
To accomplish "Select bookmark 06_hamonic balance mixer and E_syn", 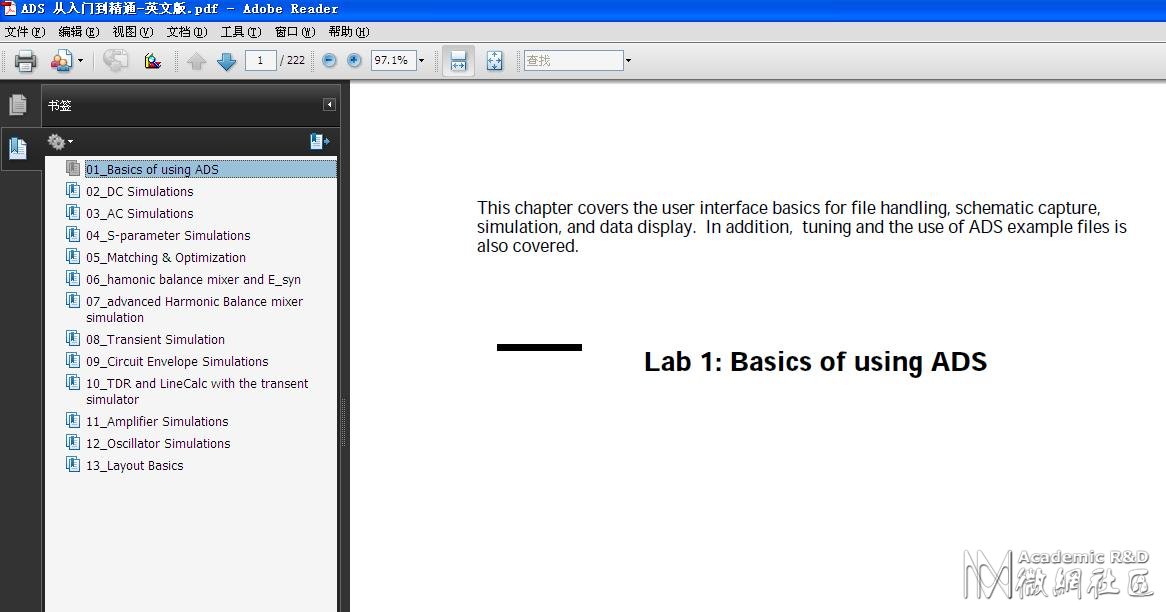I will click(193, 280).
